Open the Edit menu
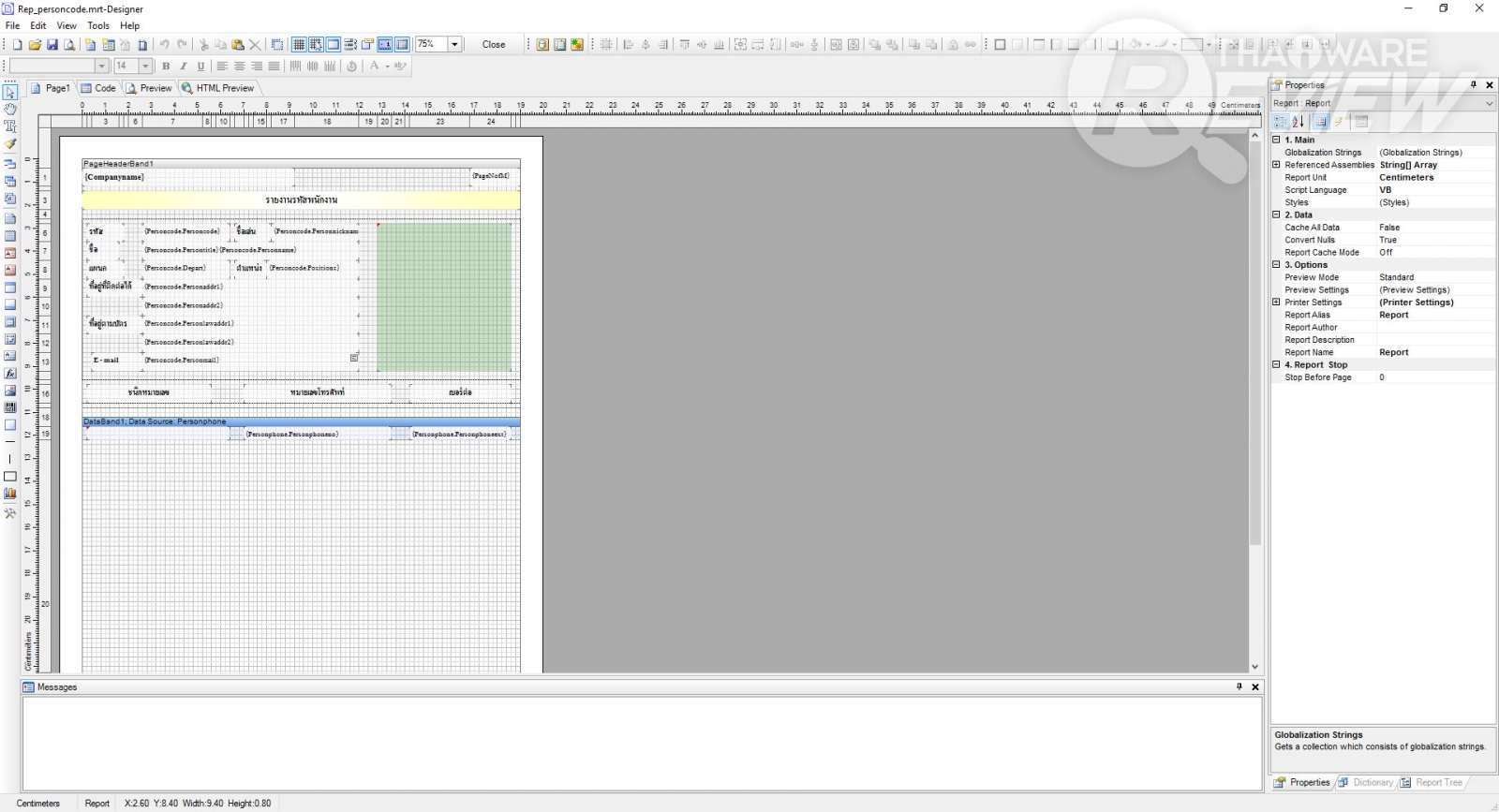 [38, 26]
